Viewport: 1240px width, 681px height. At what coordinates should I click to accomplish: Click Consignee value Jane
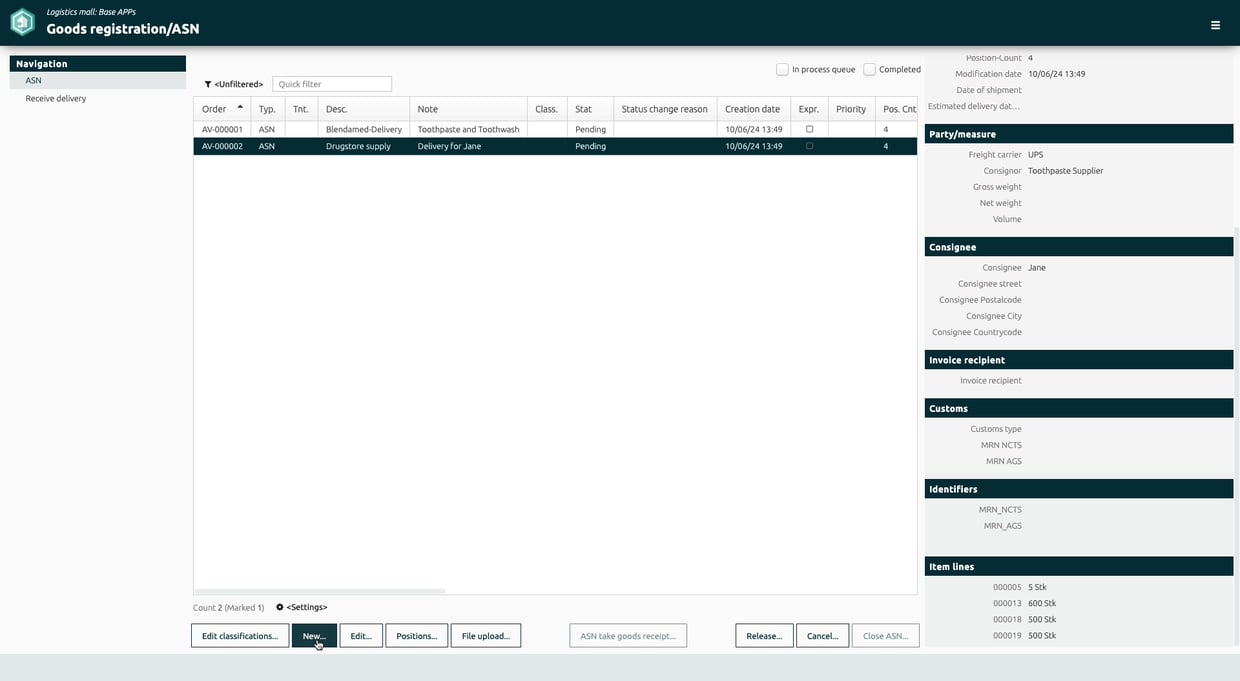[x=1037, y=268]
